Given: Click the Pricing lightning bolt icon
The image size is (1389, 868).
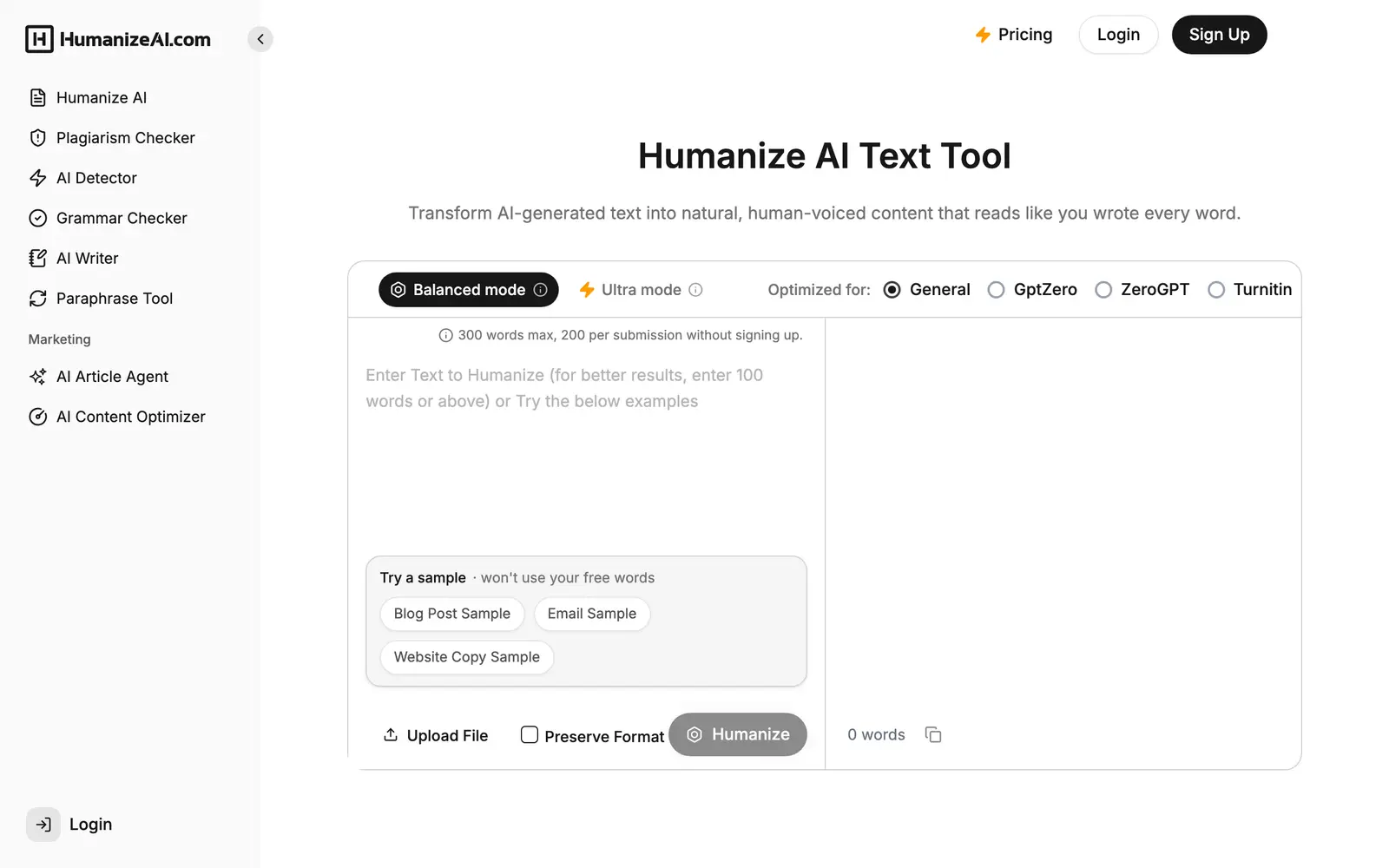Looking at the screenshot, I should click(983, 35).
